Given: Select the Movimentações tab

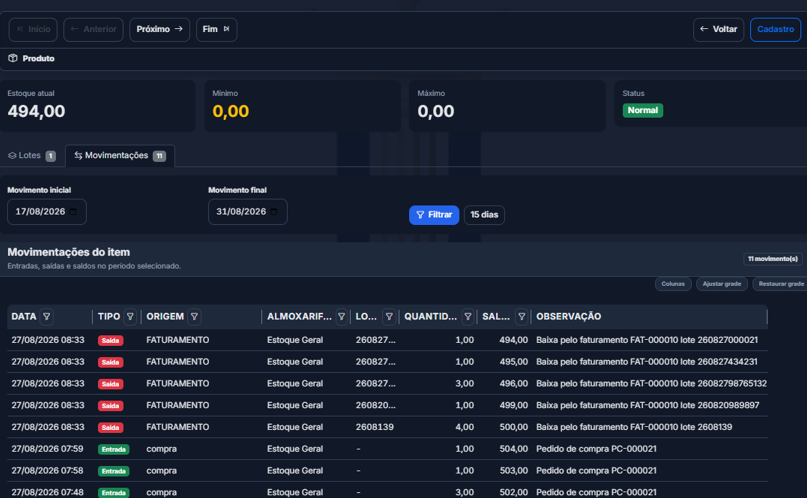Looking at the screenshot, I should tap(120, 155).
